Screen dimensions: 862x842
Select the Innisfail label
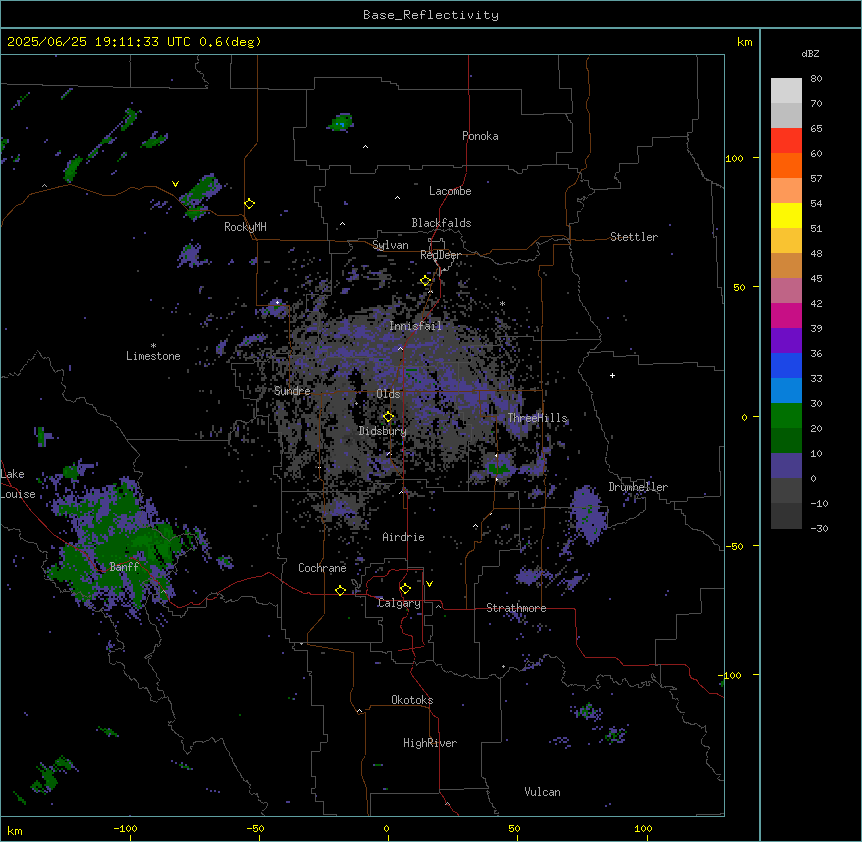click(416, 326)
